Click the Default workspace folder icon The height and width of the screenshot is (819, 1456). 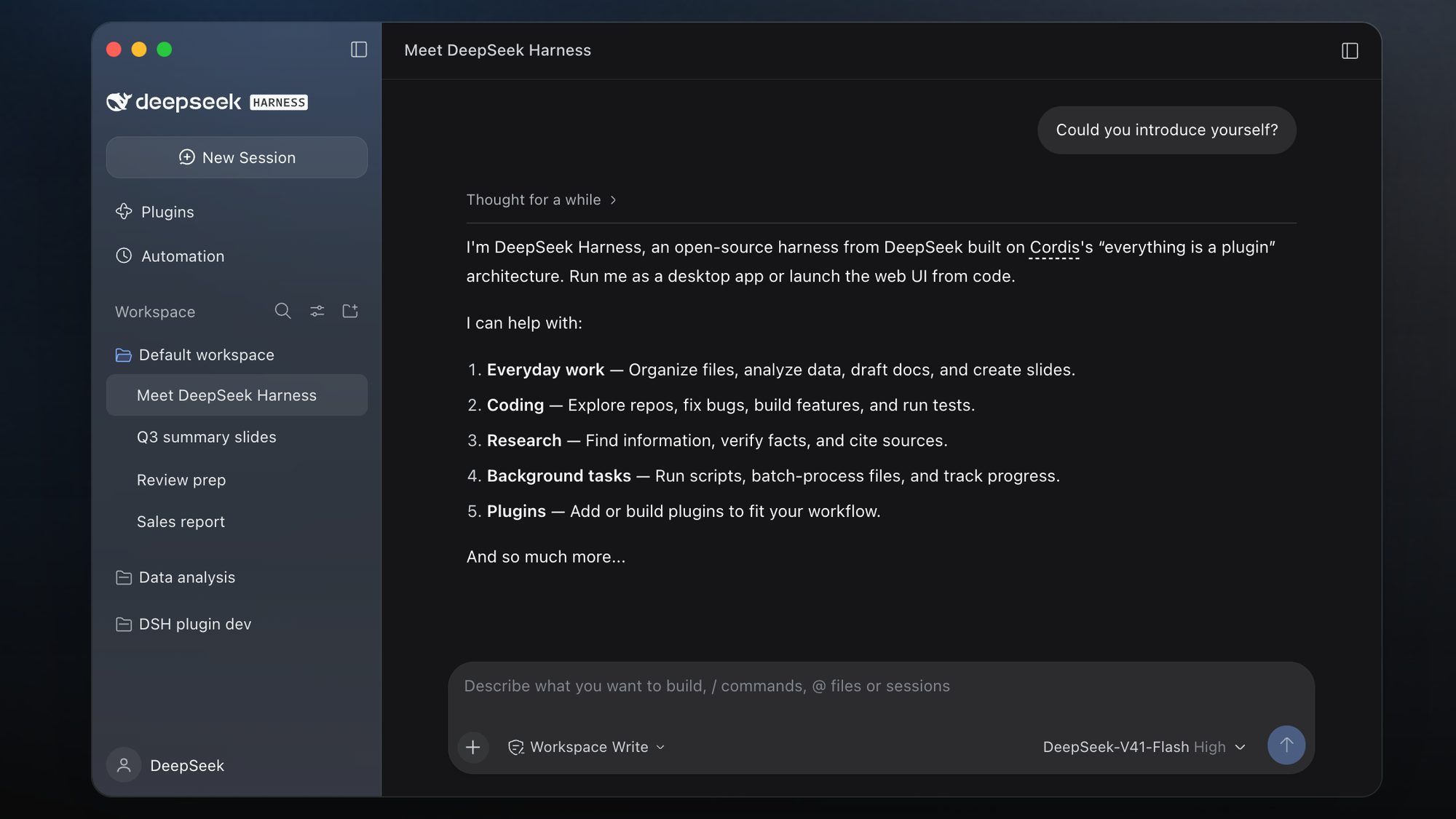(124, 355)
